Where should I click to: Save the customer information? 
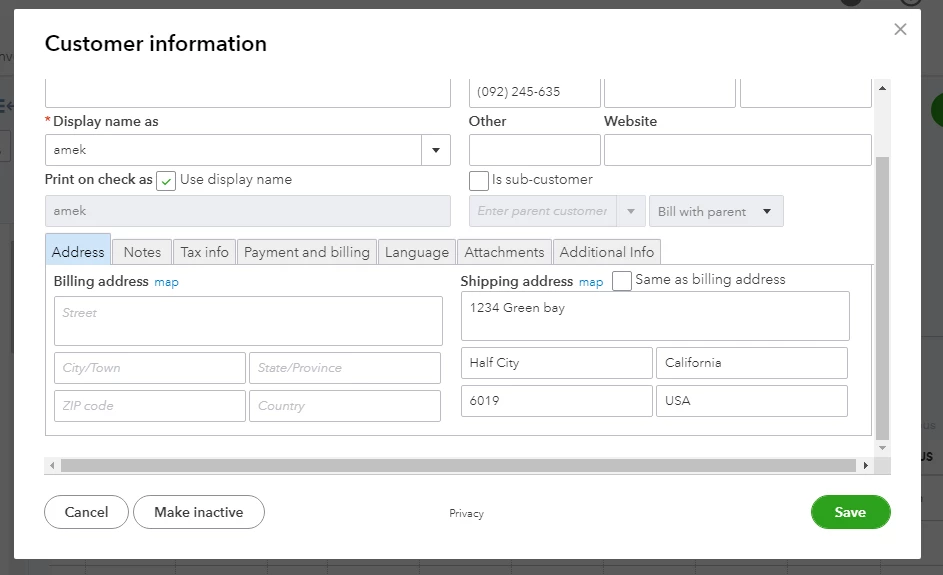point(850,512)
